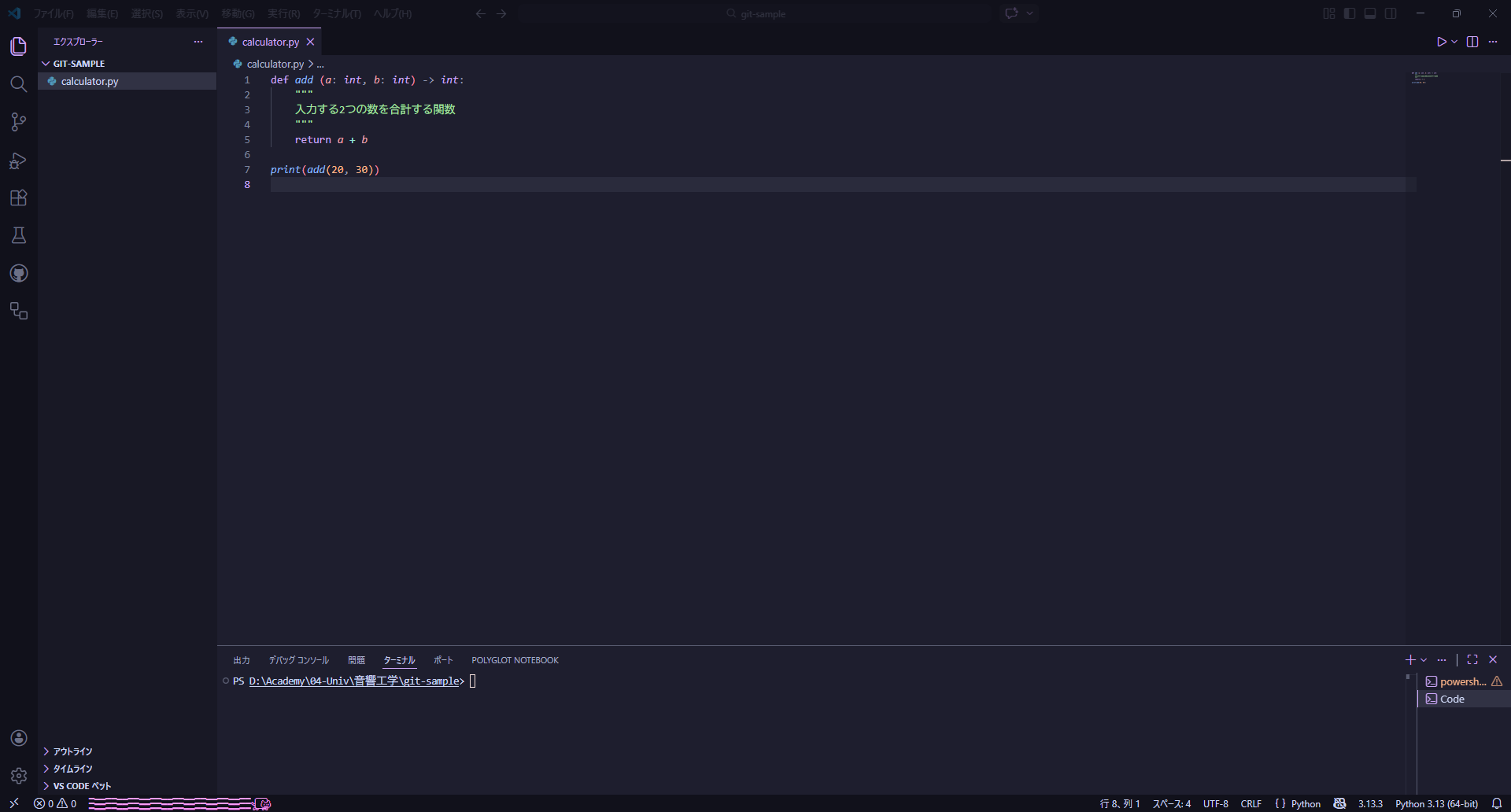1511x812 pixels.
Task: Expand the タイムライン section
Action: (72, 769)
